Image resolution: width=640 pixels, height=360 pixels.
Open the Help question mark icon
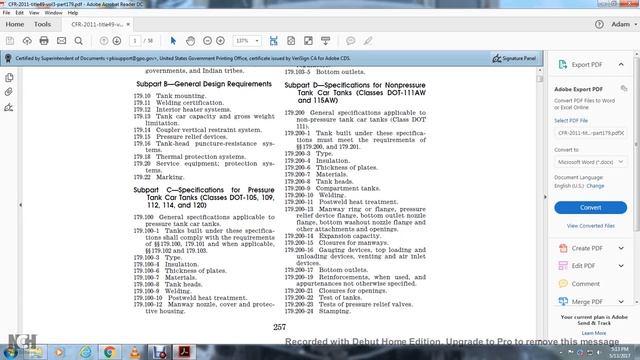599,24
